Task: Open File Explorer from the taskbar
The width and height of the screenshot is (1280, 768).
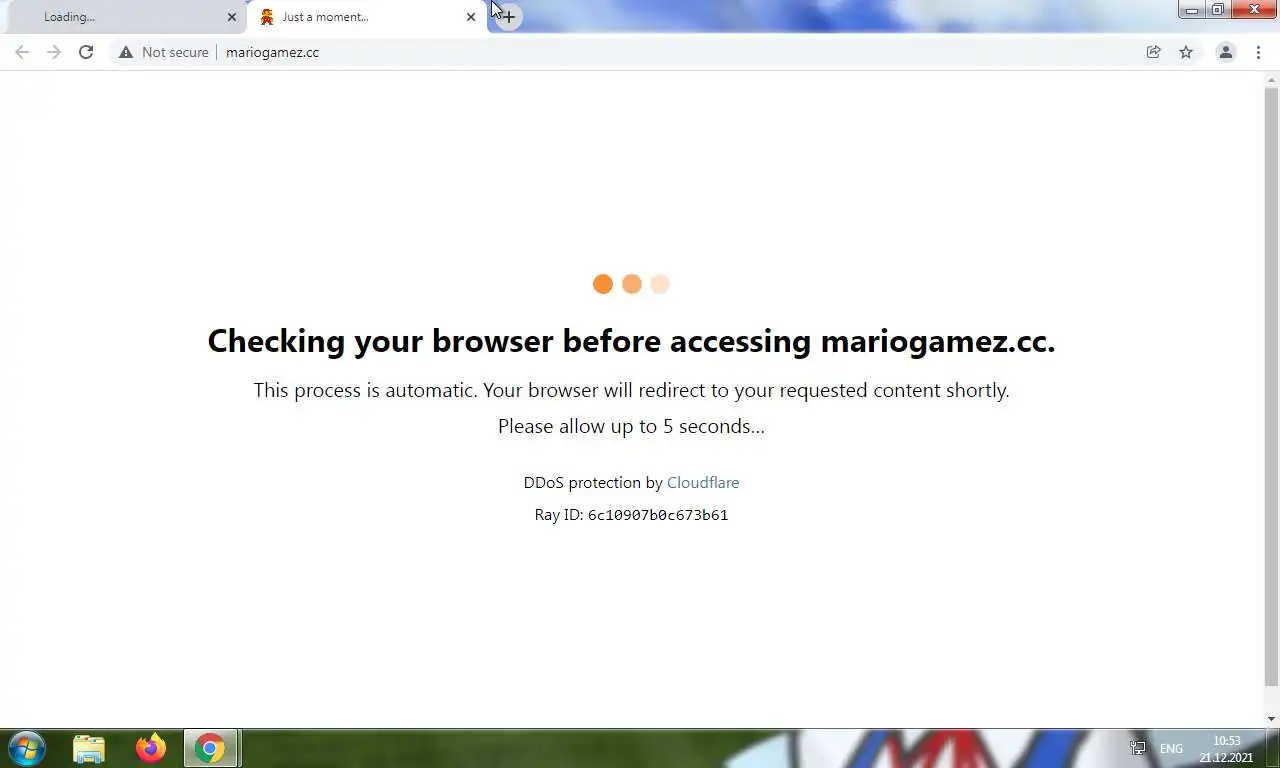Action: (89, 748)
